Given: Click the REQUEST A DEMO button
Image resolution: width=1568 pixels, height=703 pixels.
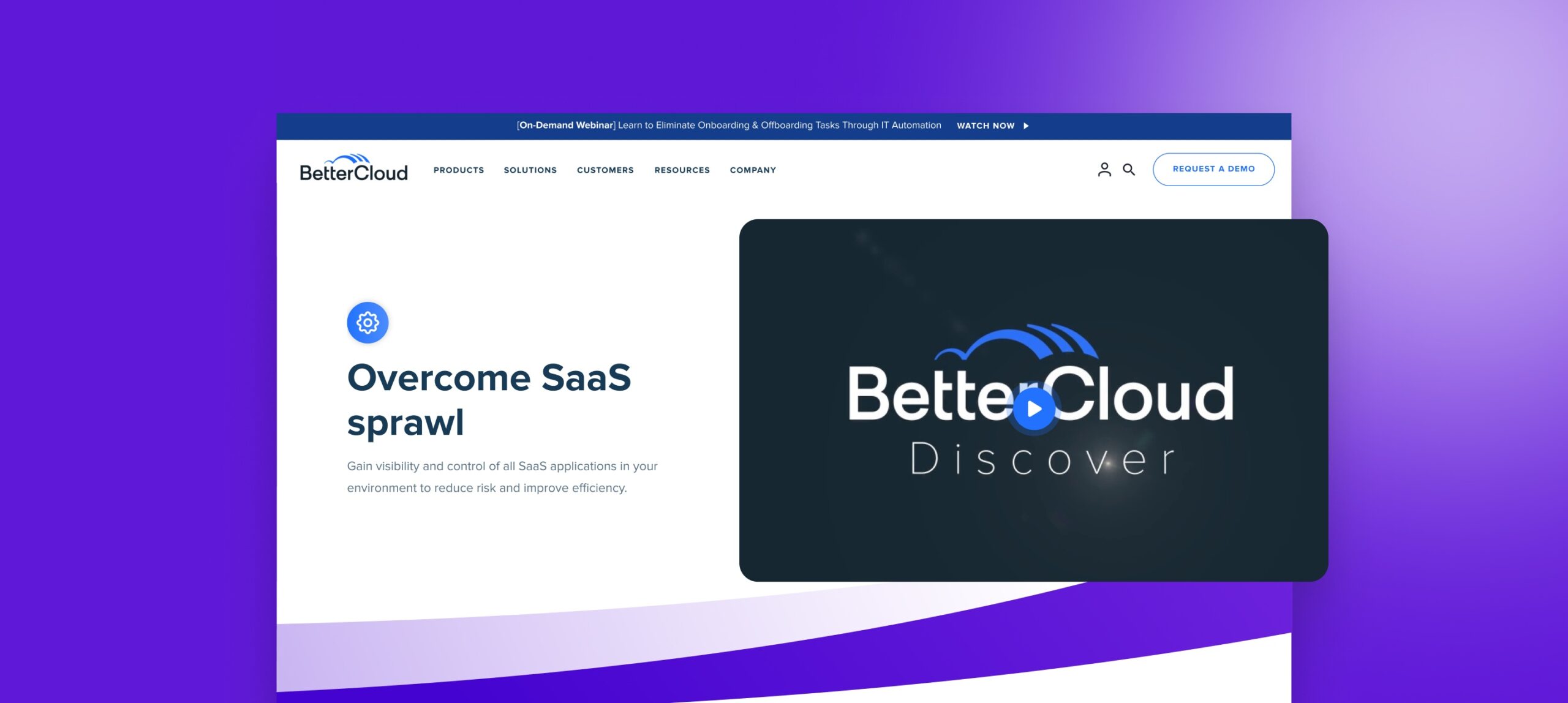Looking at the screenshot, I should click(1213, 168).
